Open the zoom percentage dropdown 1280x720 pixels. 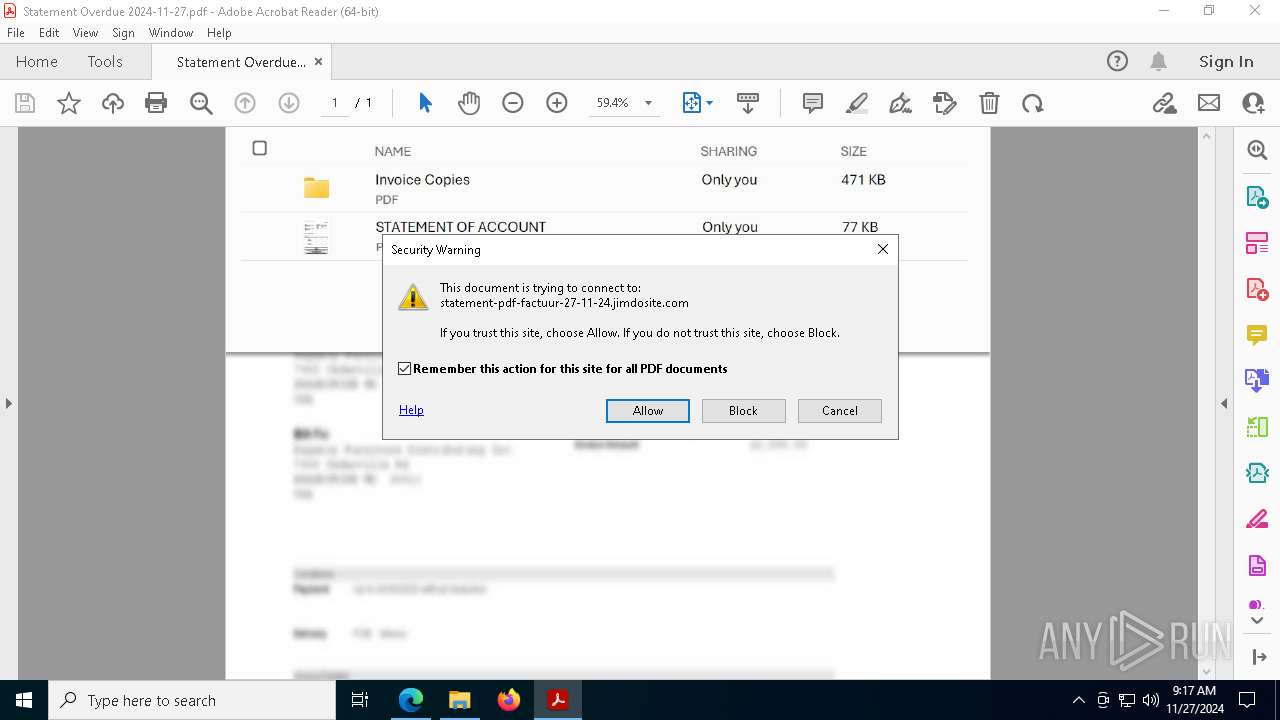[648, 103]
